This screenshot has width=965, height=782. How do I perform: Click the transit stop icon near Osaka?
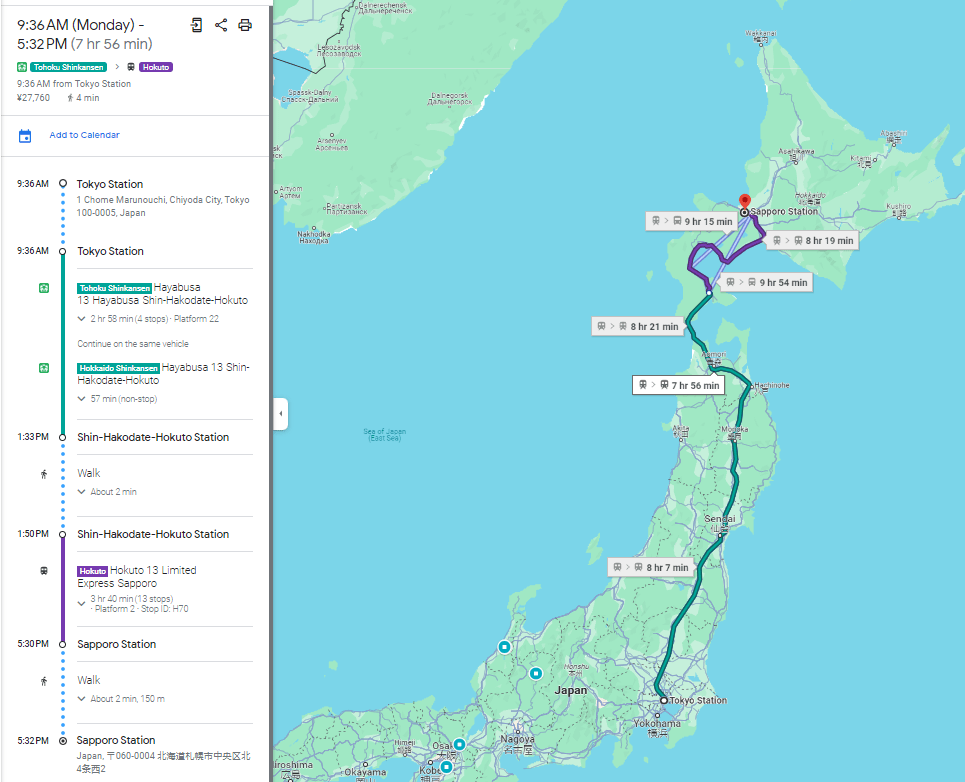[459, 744]
